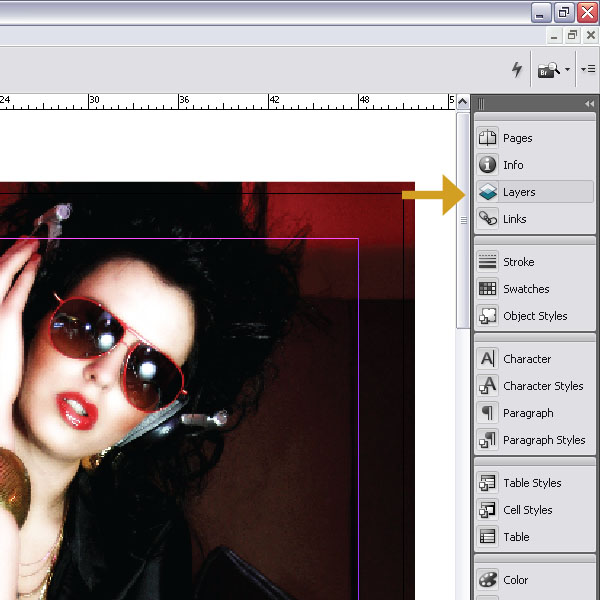Select the Color label
The height and width of the screenshot is (600, 600).
click(x=515, y=580)
